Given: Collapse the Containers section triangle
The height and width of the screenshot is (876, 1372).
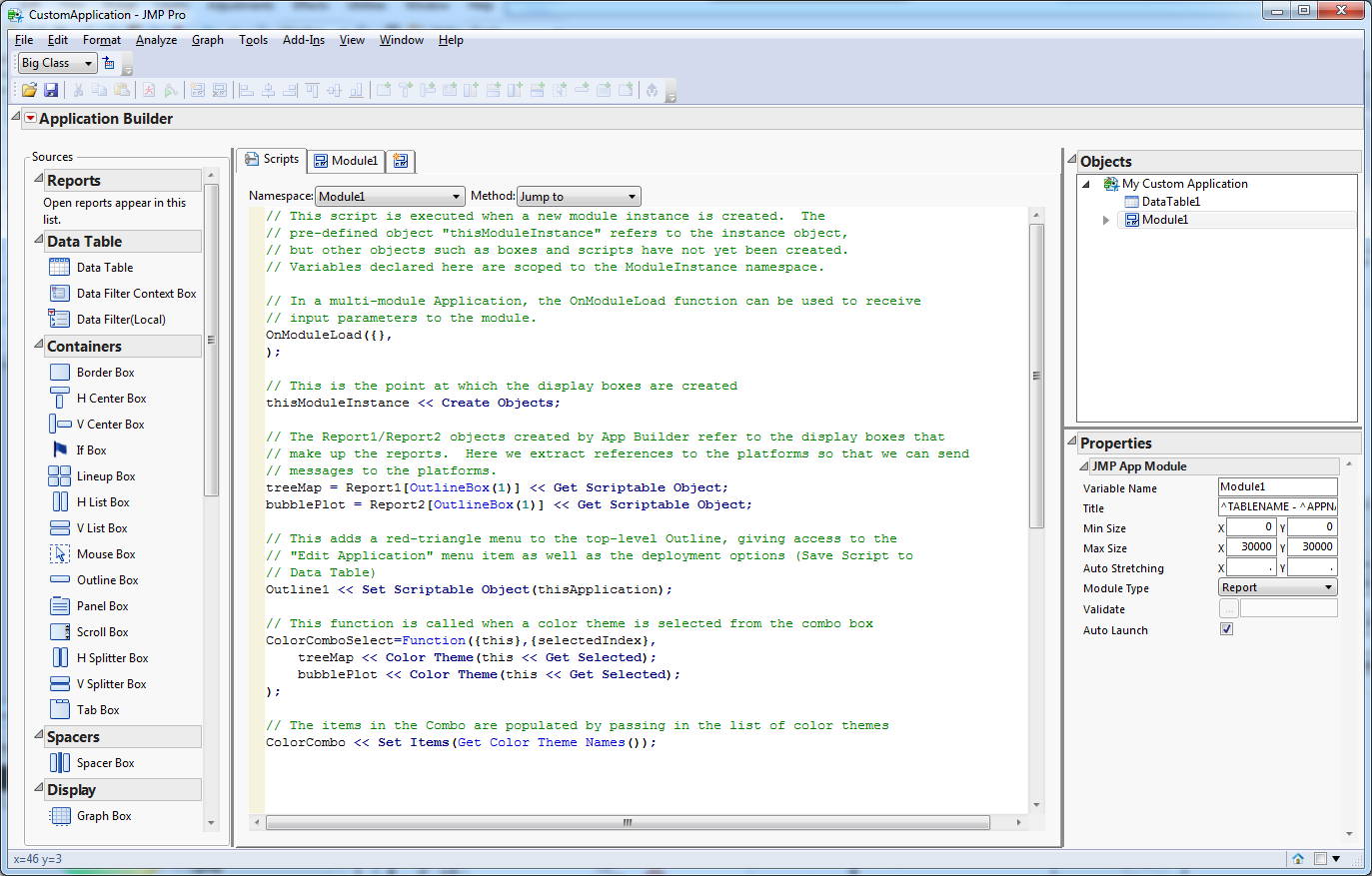Looking at the screenshot, I should (x=38, y=346).
